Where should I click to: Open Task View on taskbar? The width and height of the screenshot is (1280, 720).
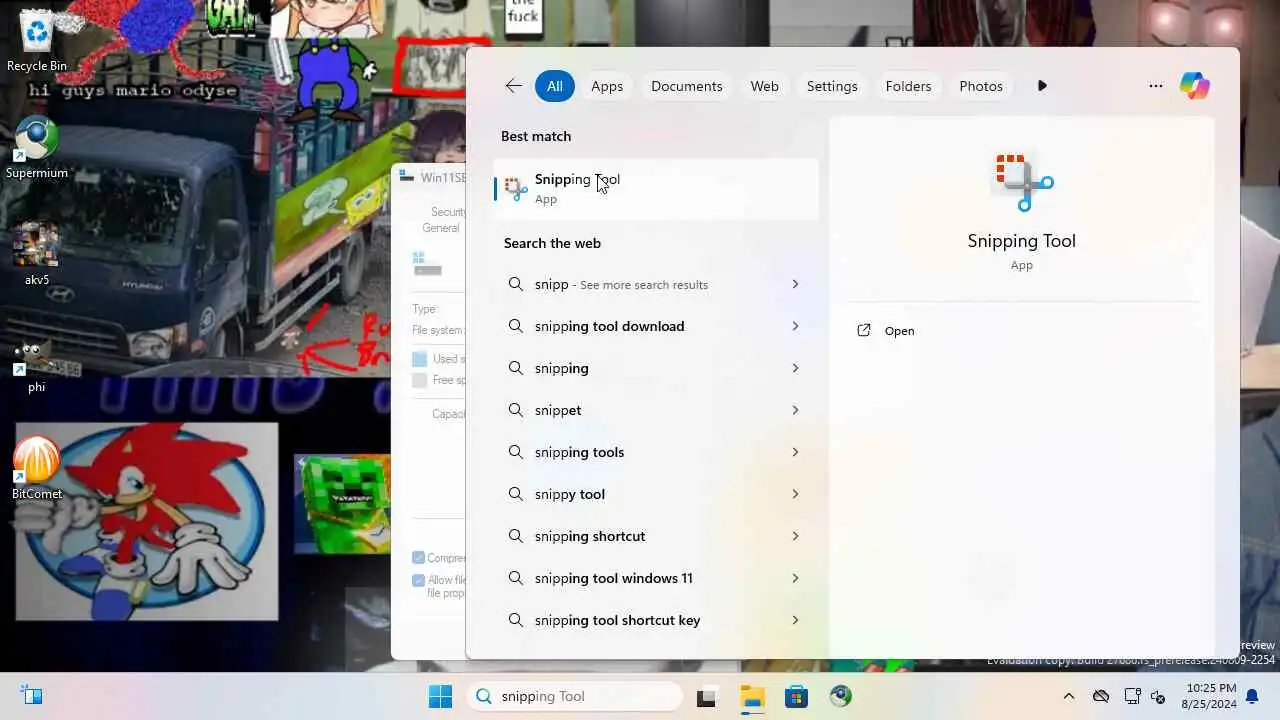pyautogui.click(x=707, y=696)
